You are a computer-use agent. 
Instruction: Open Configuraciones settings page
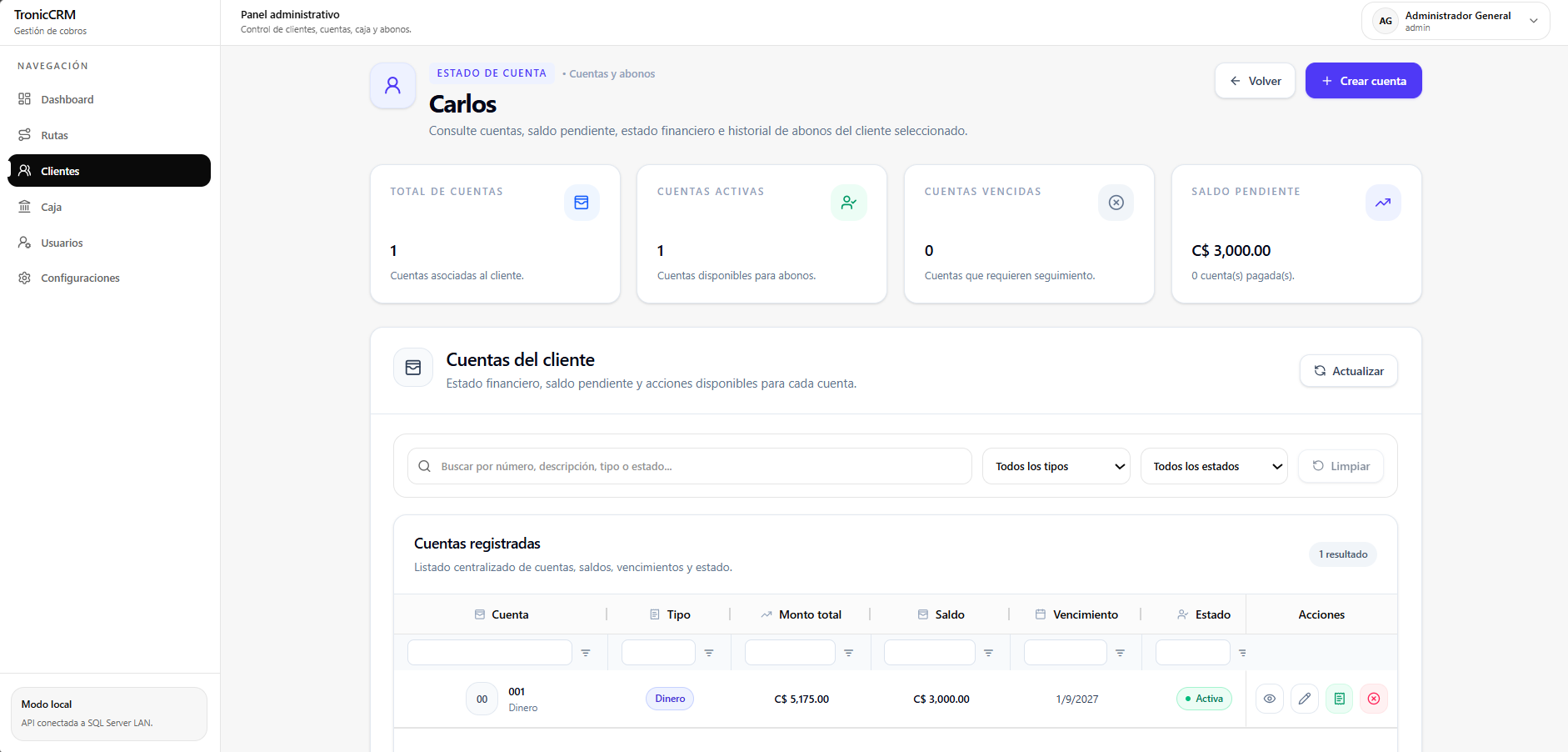109,278
